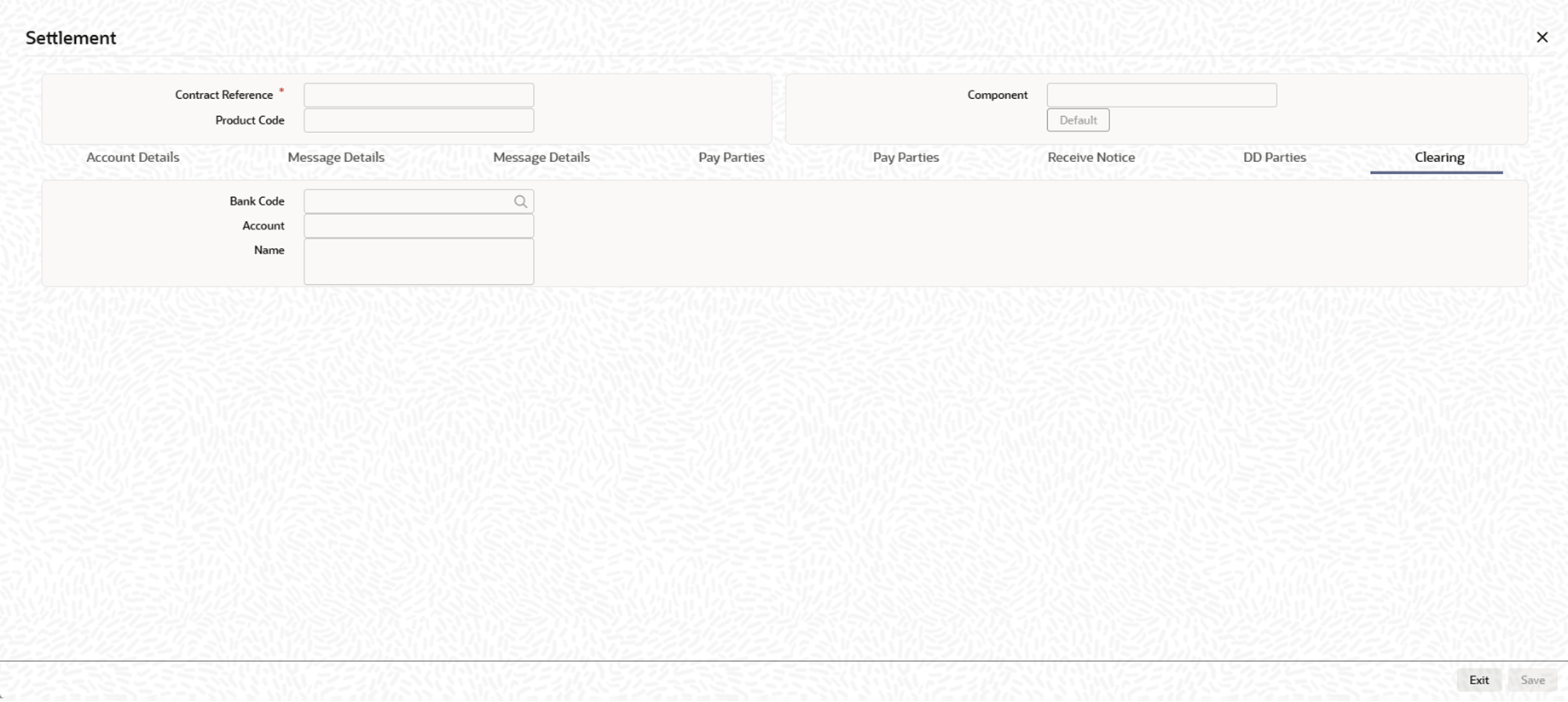Focus the Component input box
The height and width of the screenshot is (702, 1568).
pos(1161,95)
